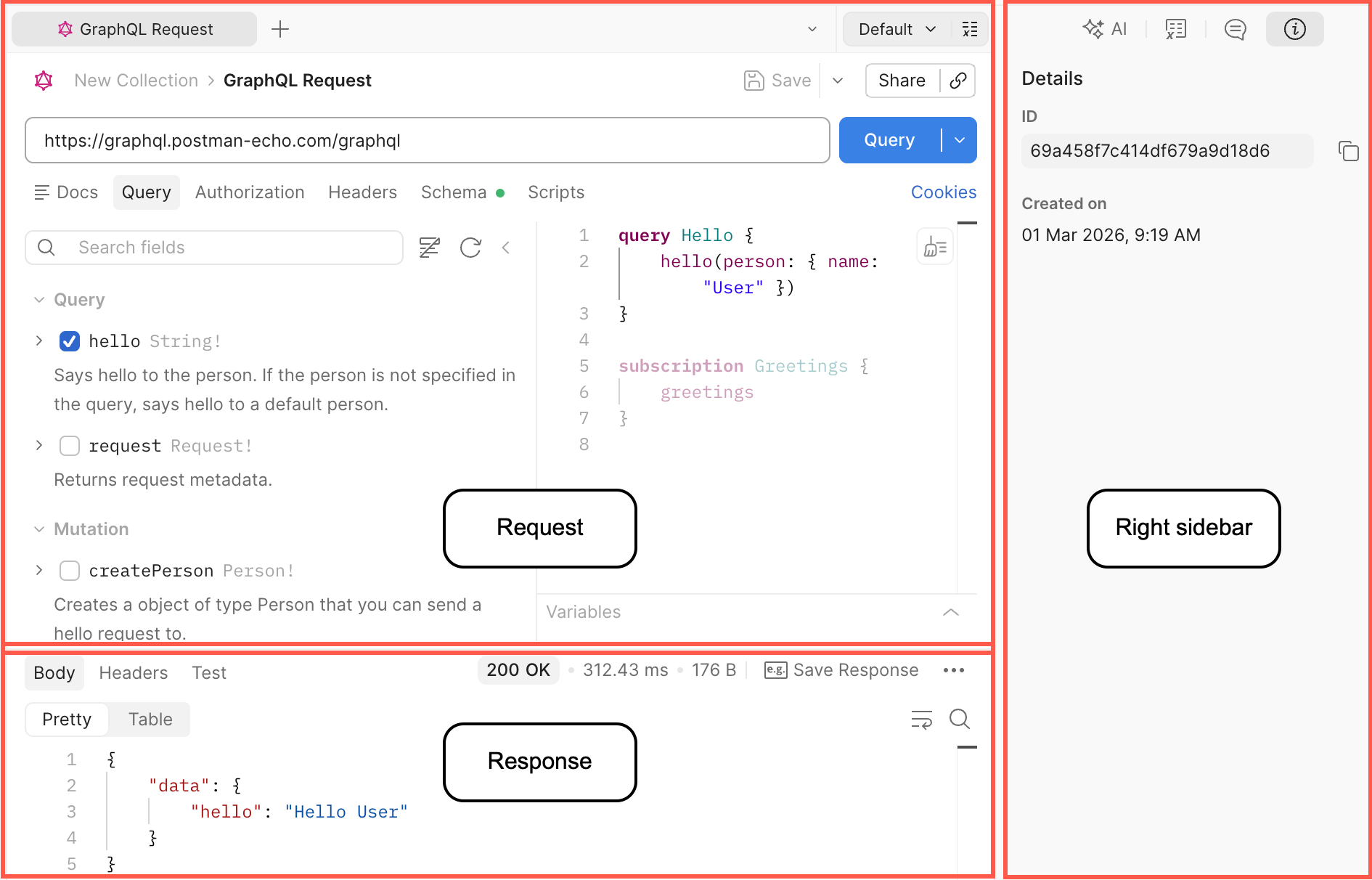Viewport: 1372px width, 880px height.
Task: Search within the response body
Action: 960,719
